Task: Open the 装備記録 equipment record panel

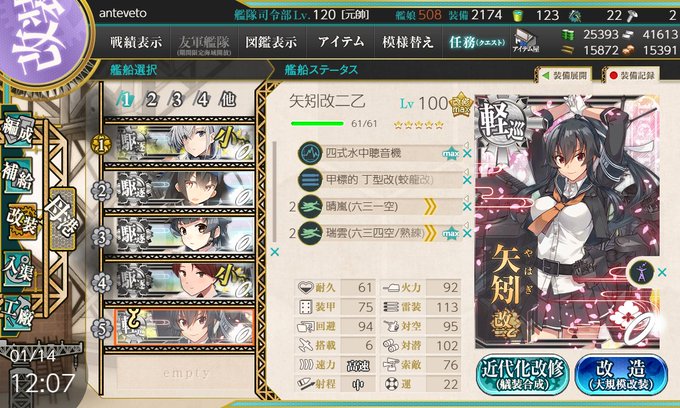Action: click(631, 75)
